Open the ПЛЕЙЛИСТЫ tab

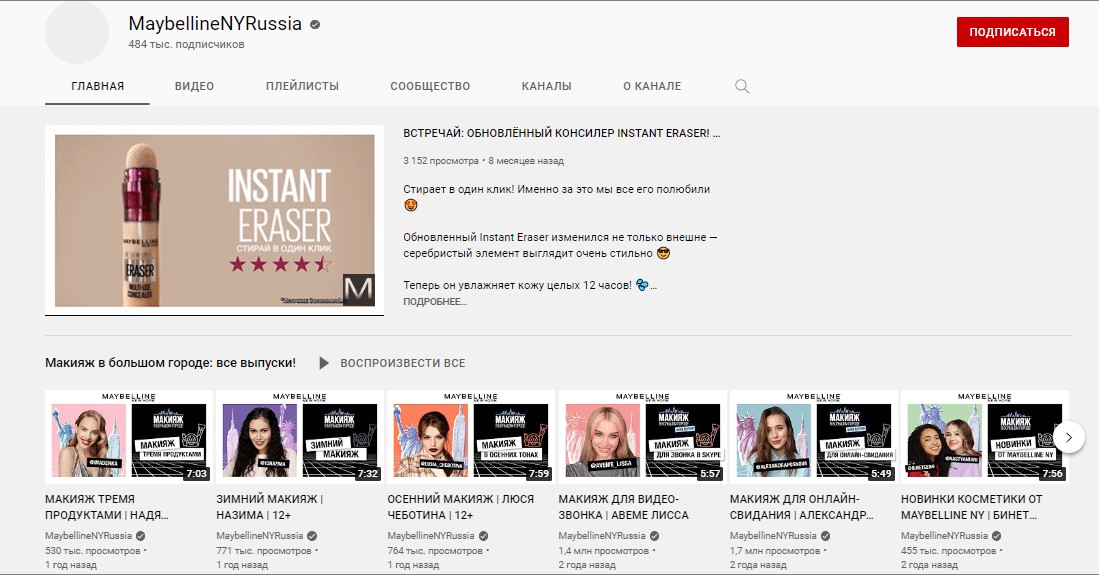(x=302, y=86)
